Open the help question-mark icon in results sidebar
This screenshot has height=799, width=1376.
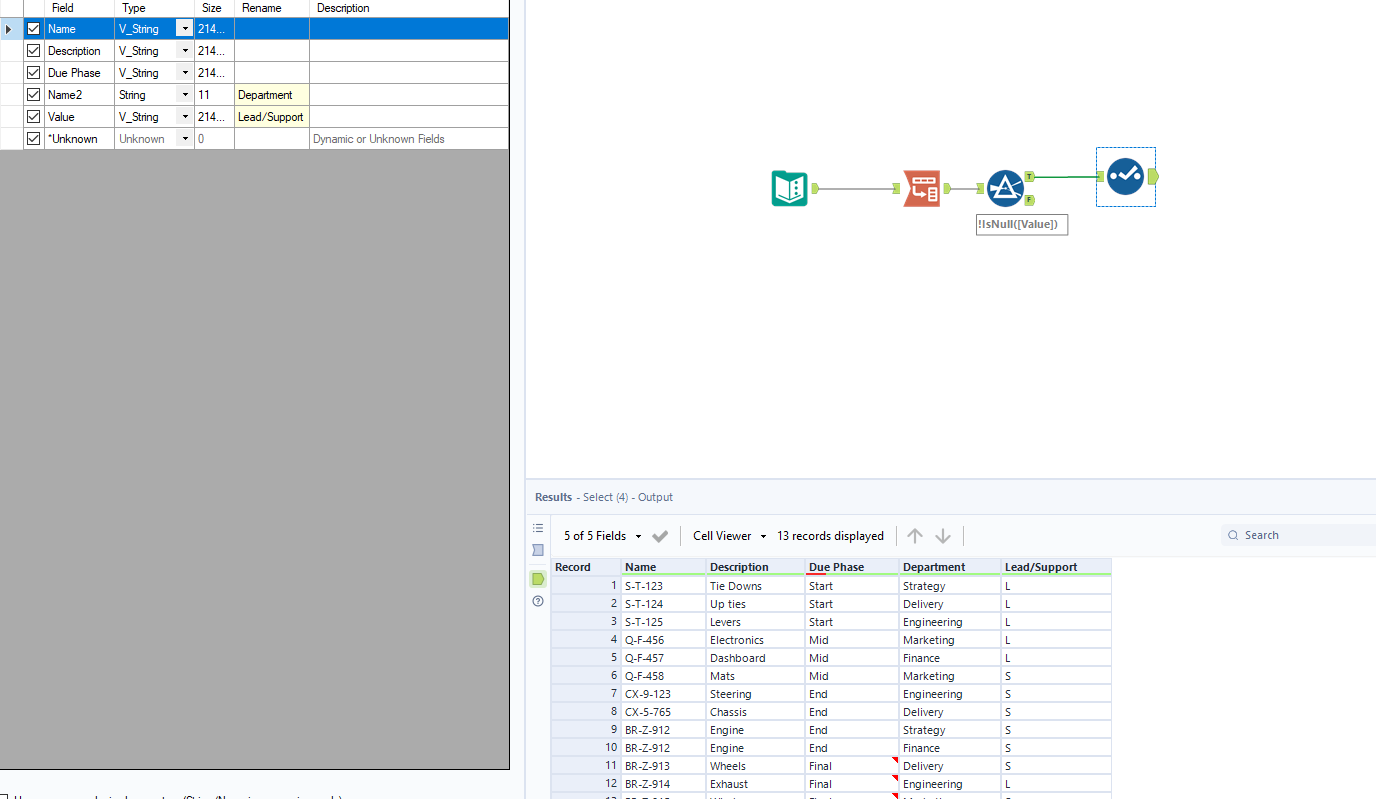click(x=538, y=601)
